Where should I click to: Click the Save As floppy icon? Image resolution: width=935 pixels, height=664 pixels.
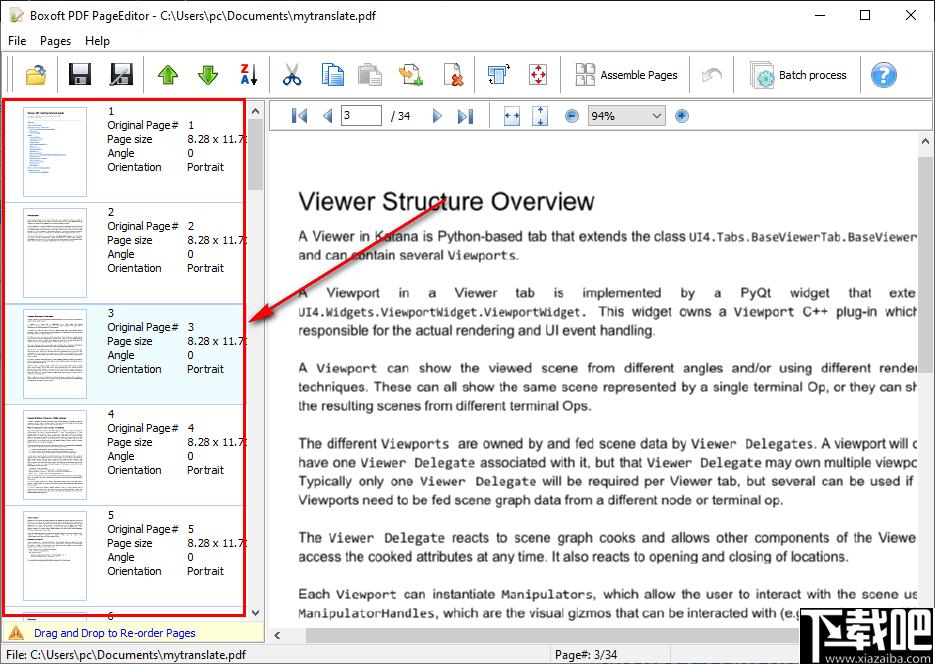coord(122,75)
